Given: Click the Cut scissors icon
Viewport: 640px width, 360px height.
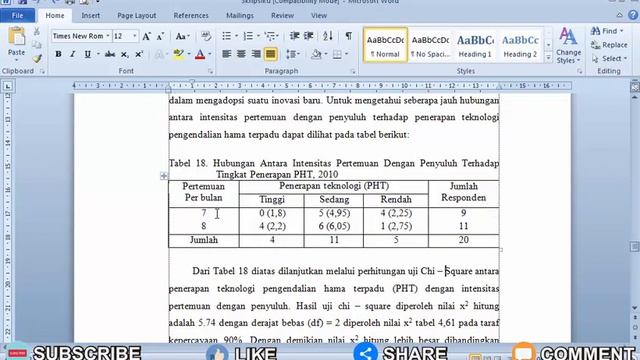Looking at the screenshot, I should tap(37, 31).
